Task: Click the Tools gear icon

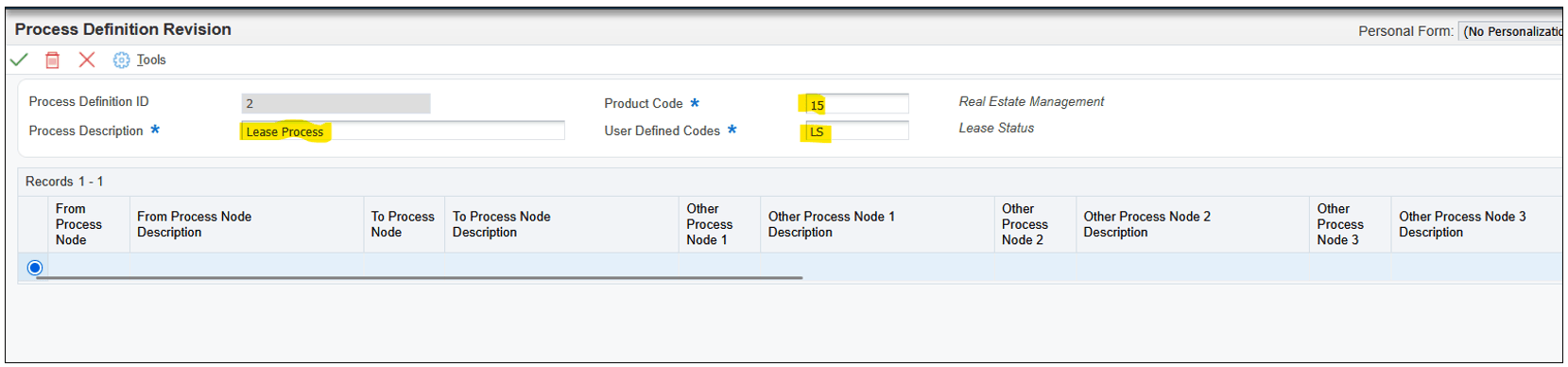Action: [x=122, y=60]
